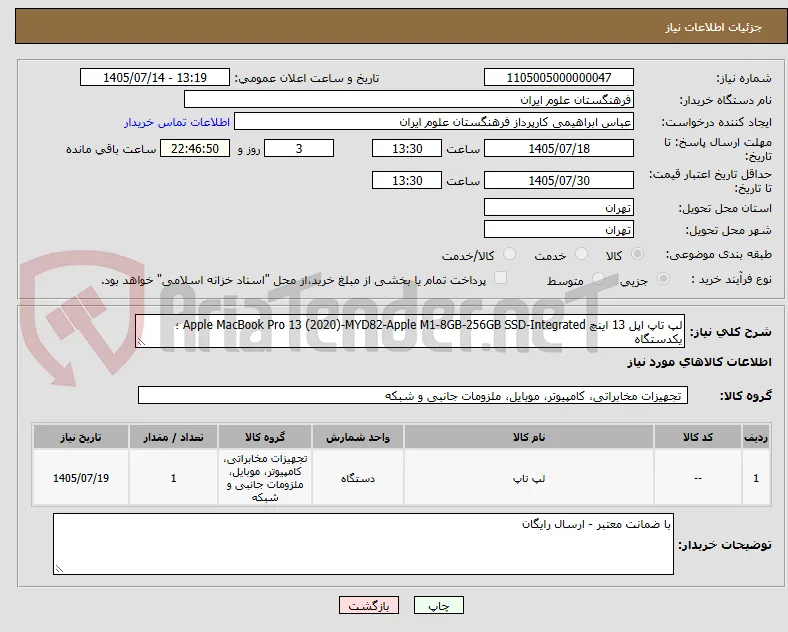
Task: Click buyer notes area با ضمانت معتبر
Action: click(363, 544)
